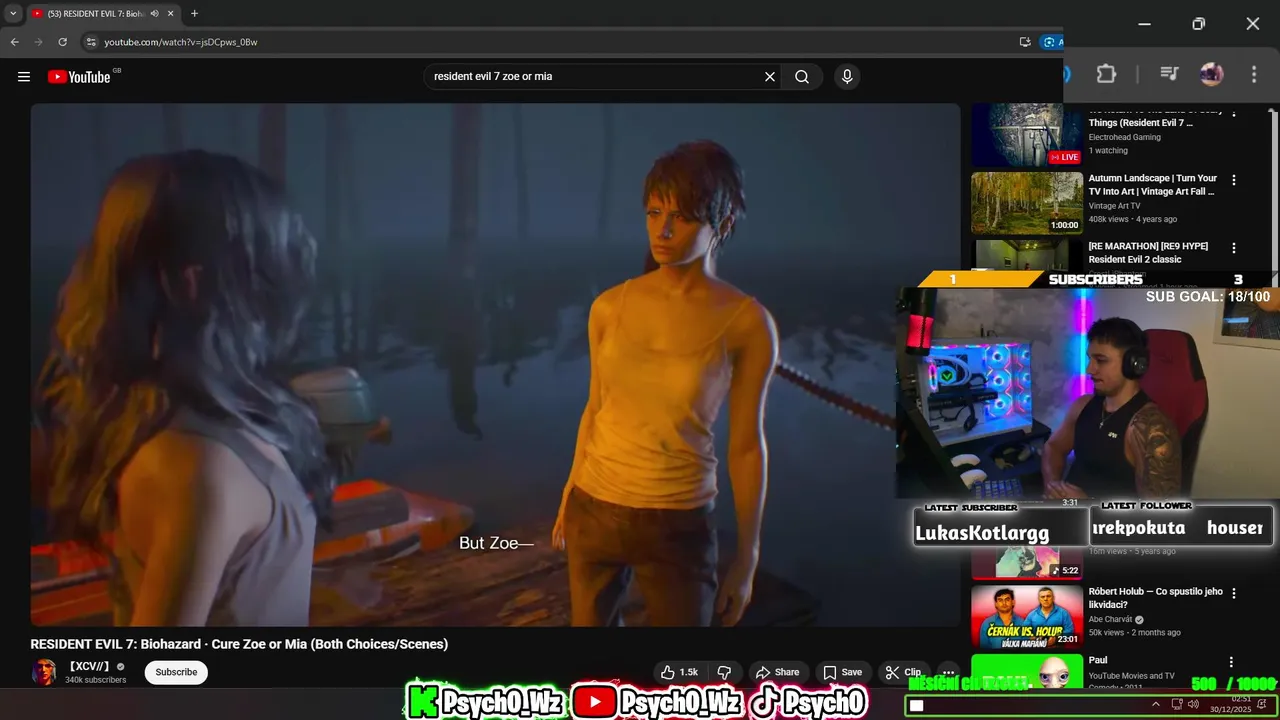Go back with browser back arrow
The image size is (1280, 720).
click(14, 42)
